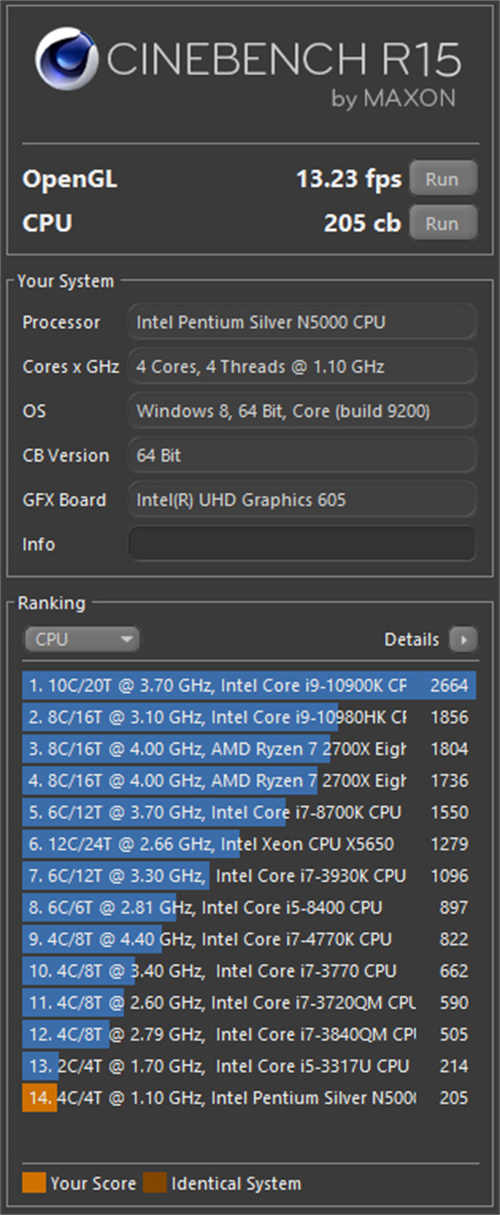Select ranking row Intel Core i7-3930K
Viewport: 500px width, 1215px height.
coord(249,876)
